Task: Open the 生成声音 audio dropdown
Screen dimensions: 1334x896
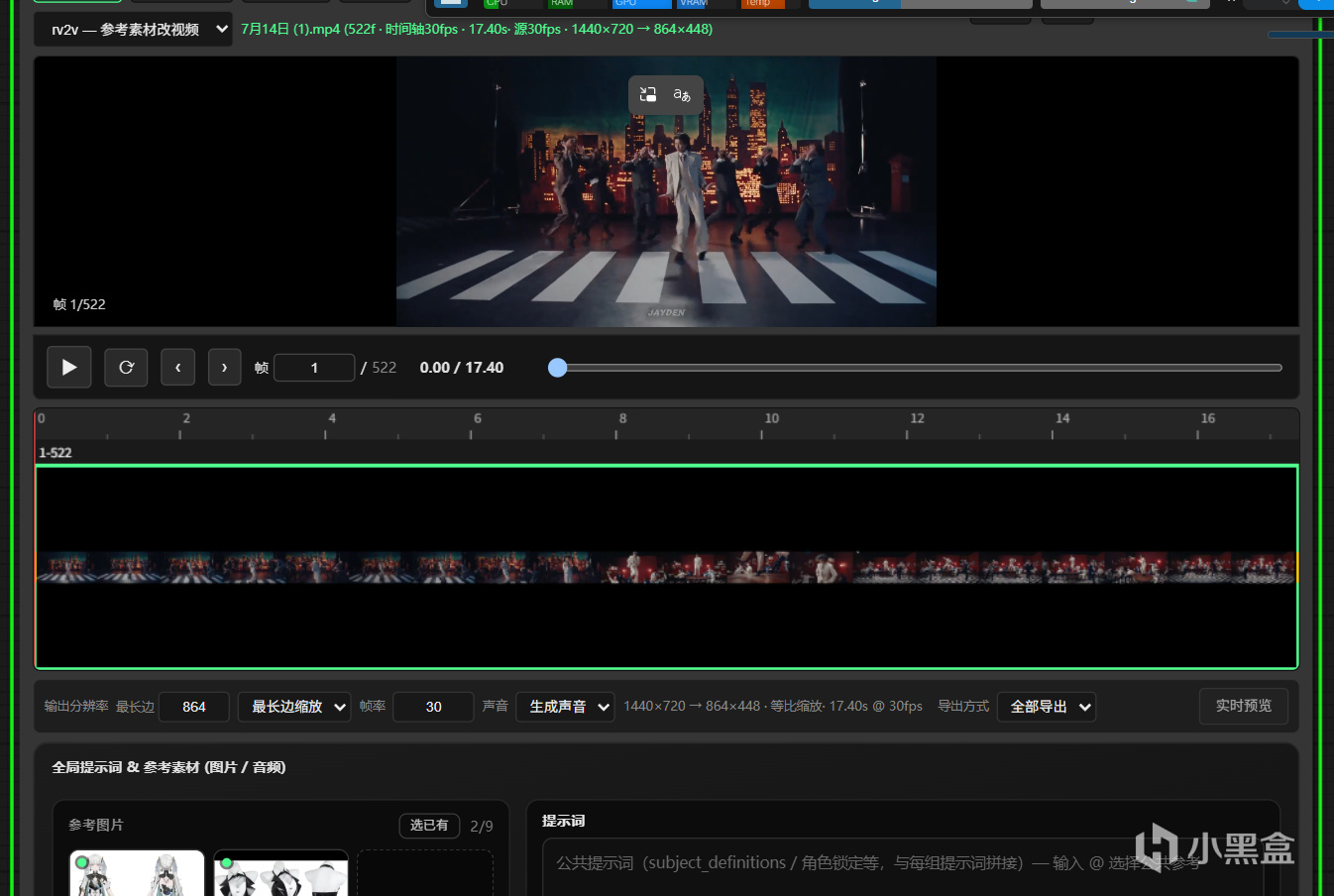Action: click(x=565, y=707)
